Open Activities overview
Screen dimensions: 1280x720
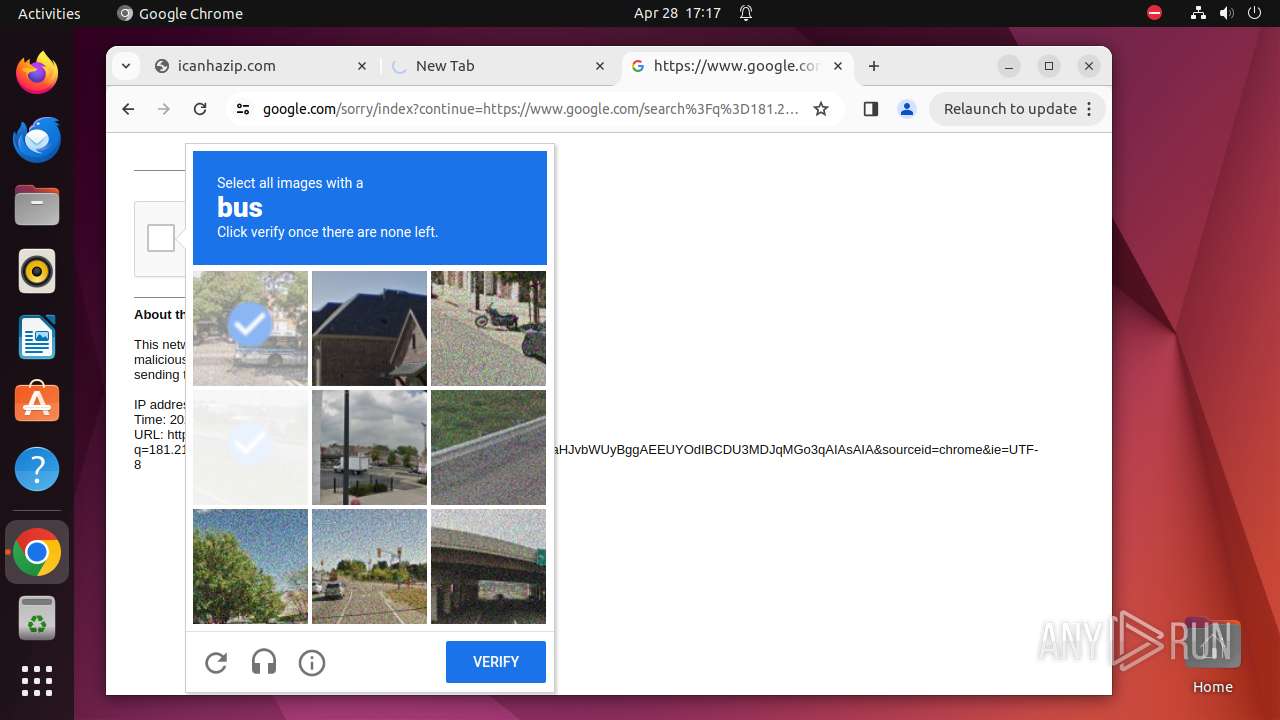(49, 13)
